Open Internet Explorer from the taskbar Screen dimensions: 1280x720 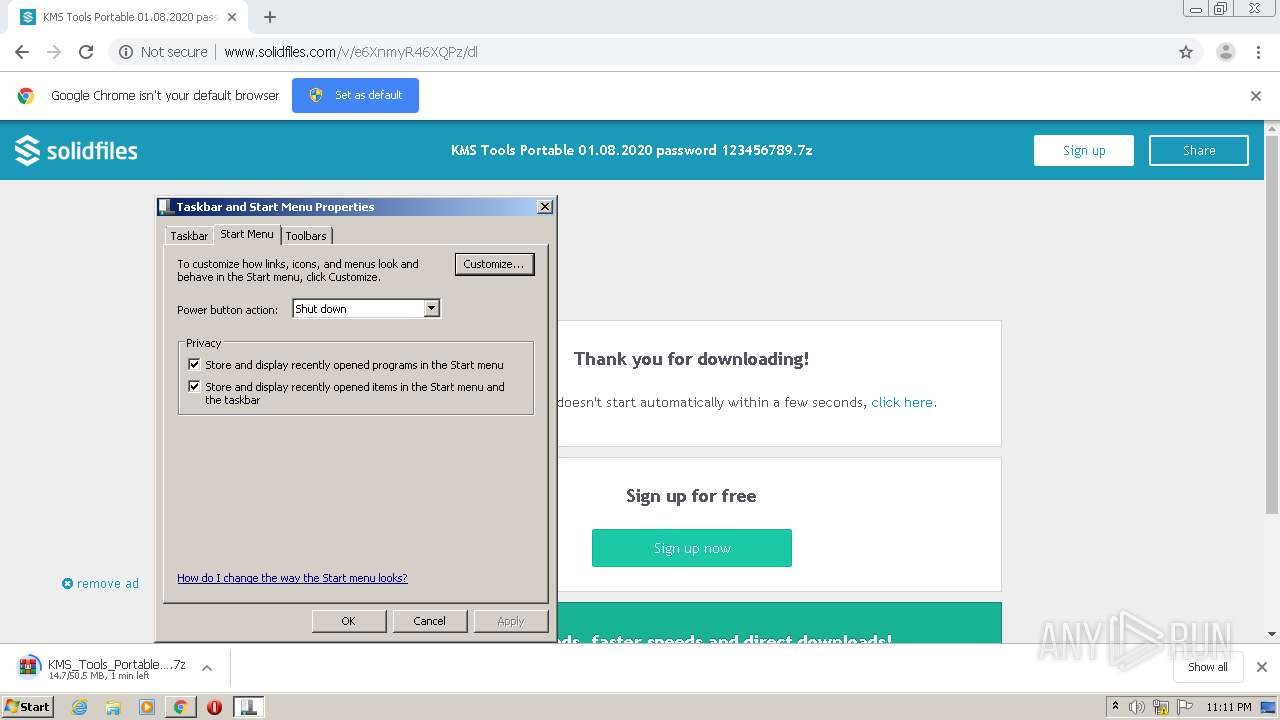(x=79, y=707)
